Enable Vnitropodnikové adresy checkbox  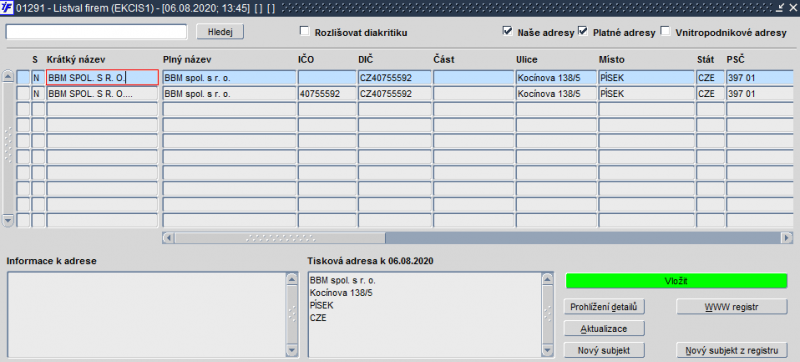tap(665, 32)
